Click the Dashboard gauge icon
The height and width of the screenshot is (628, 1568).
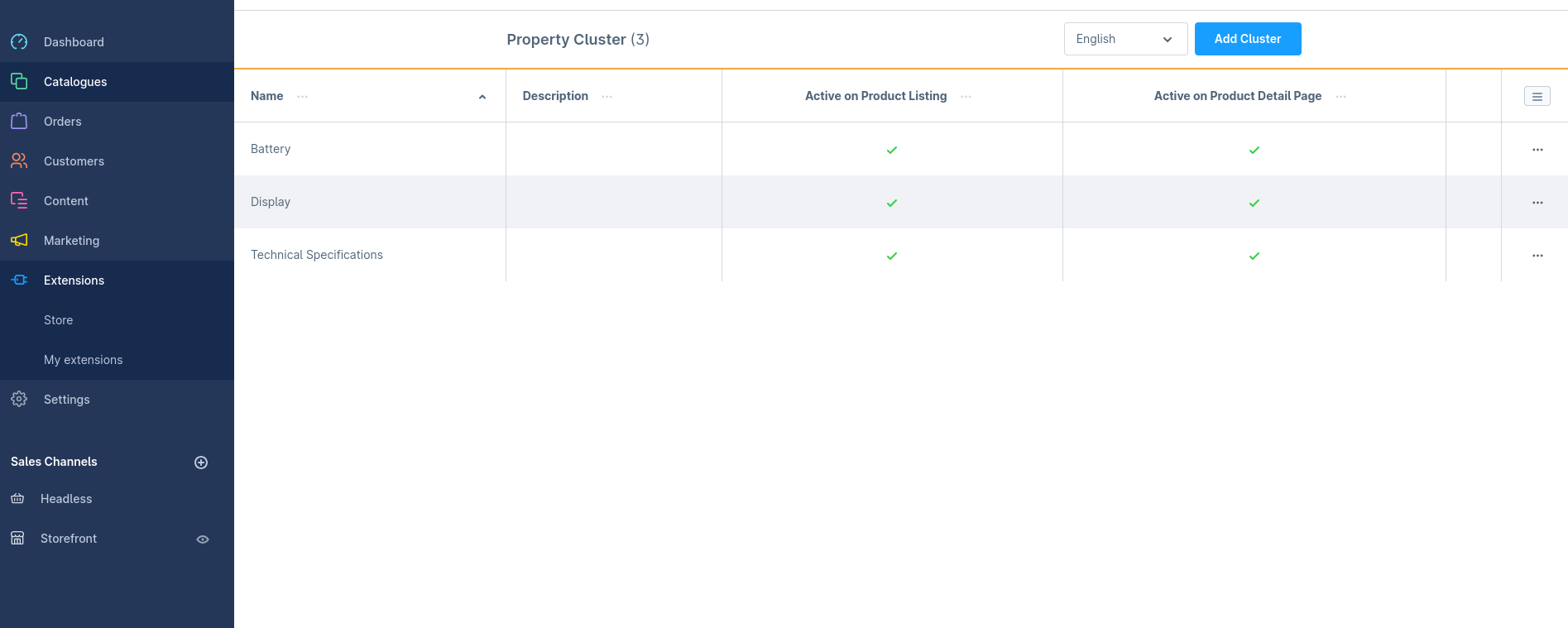click(x=19, y=42)
